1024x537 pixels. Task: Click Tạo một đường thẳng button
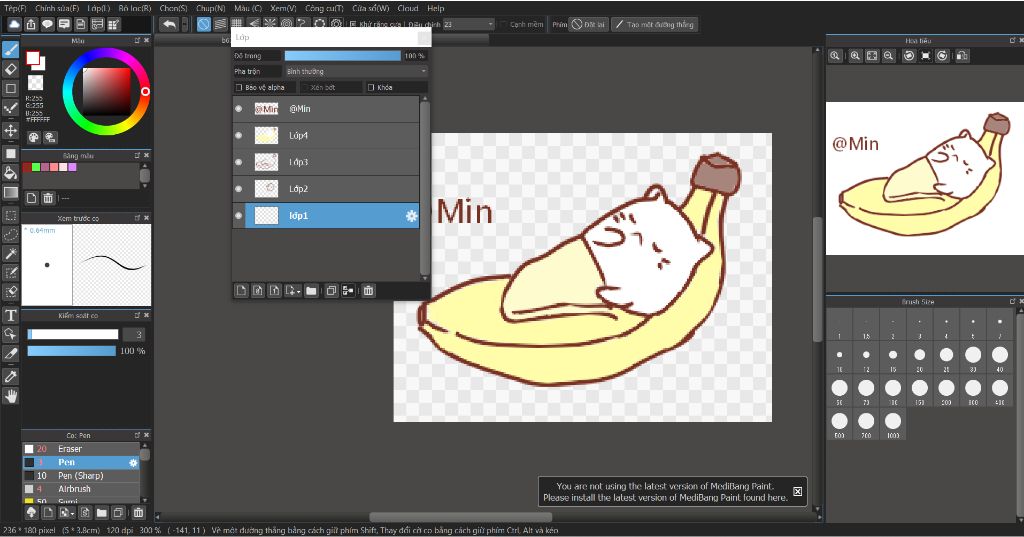pos(654,24)
